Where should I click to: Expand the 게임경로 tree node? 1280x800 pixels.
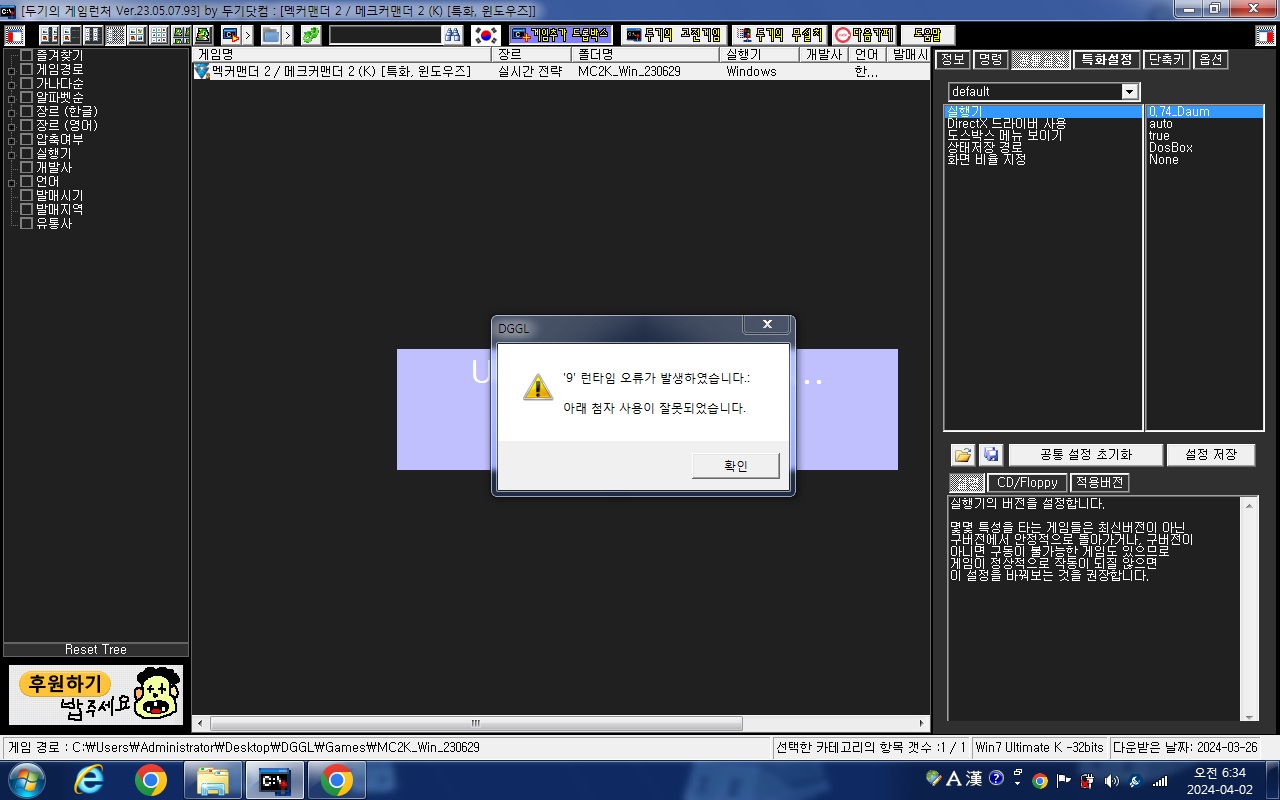click(x=12, y=70)
